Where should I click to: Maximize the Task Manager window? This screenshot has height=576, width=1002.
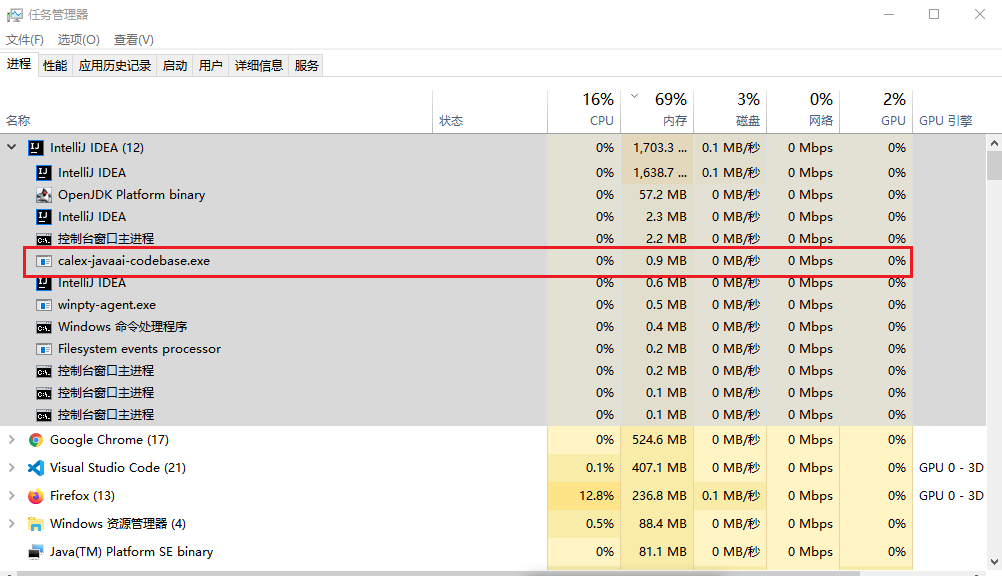click(934, 14)
